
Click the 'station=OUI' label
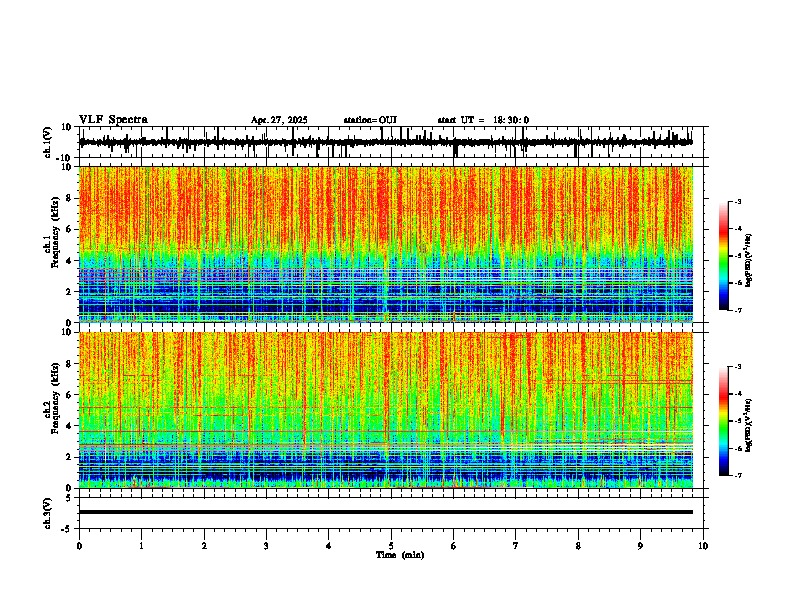[370, 120]
